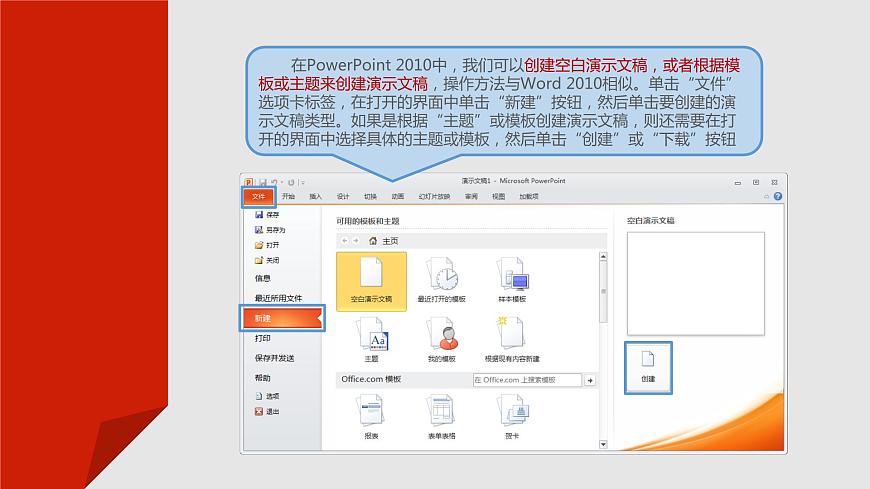Switch to the Home (开始) ribbon tab
Image resolution: width=870 pixels, height=489 pixels.
click(288, 196)
